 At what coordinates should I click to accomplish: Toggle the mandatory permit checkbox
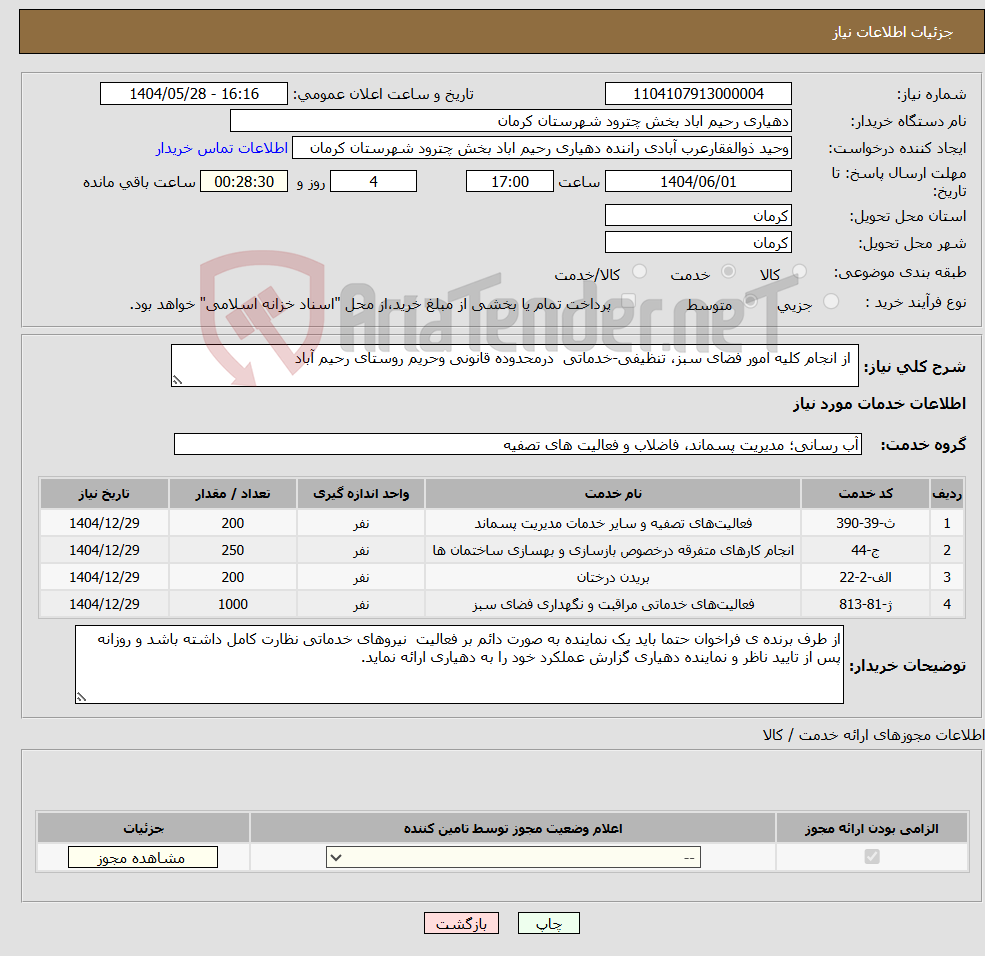coord(872,857)
